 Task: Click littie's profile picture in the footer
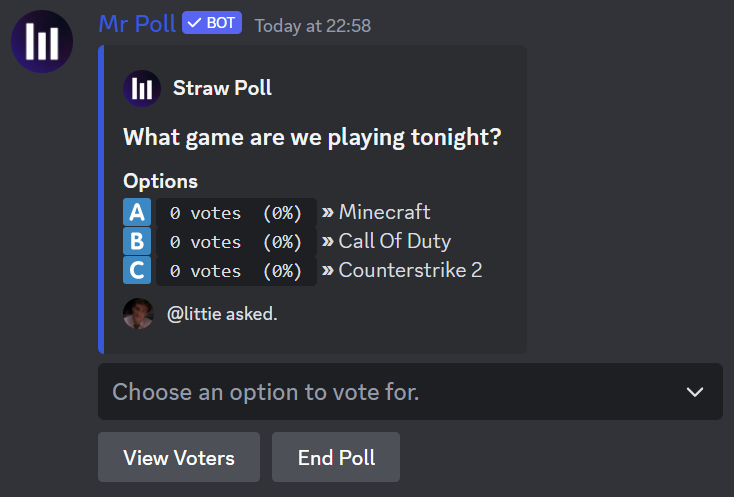138,314
